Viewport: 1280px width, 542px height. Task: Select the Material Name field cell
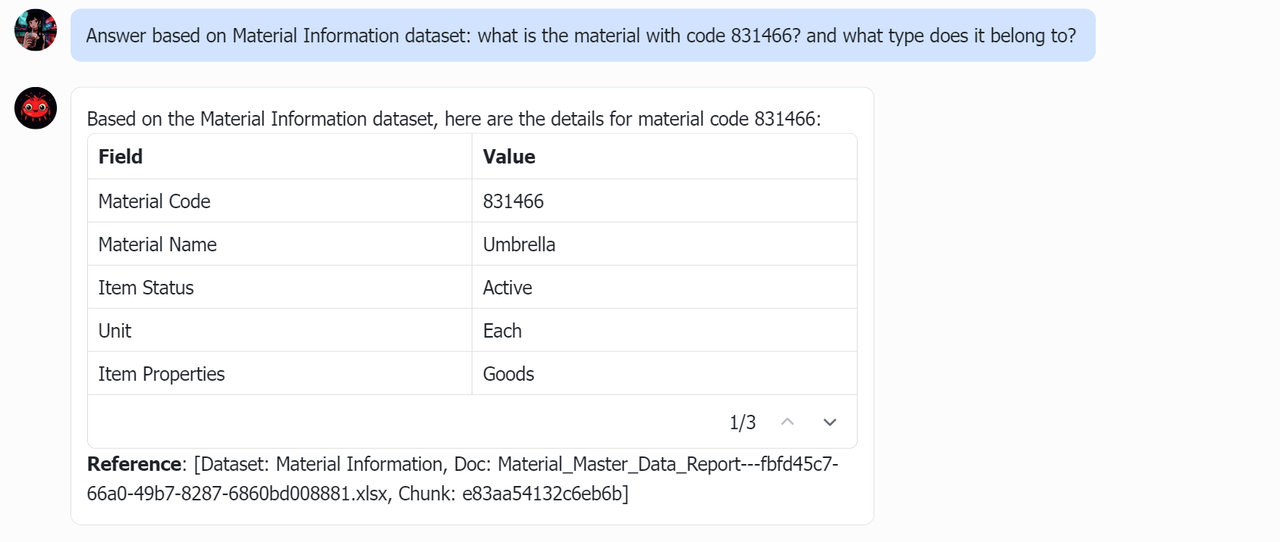(x=157, y=244)
